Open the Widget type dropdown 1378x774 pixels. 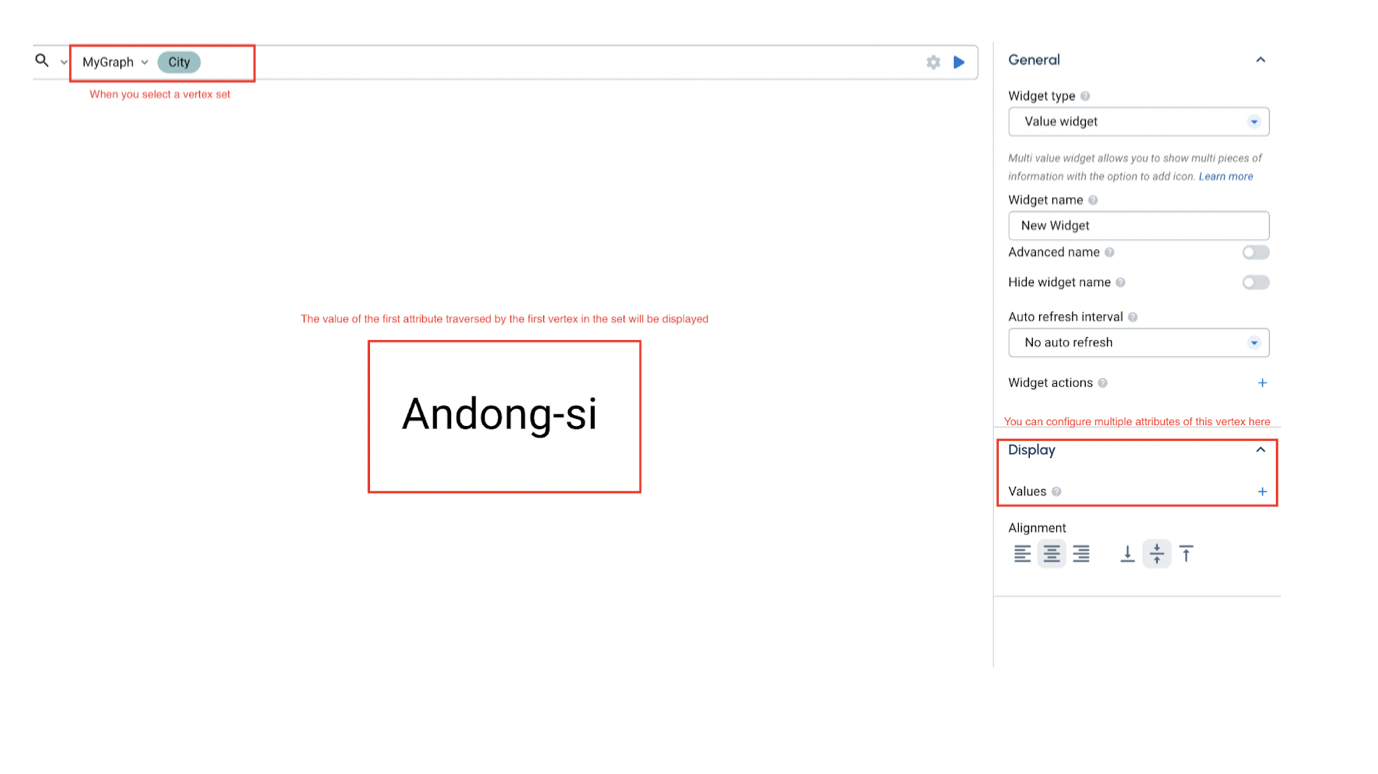tap(1138, 122)
